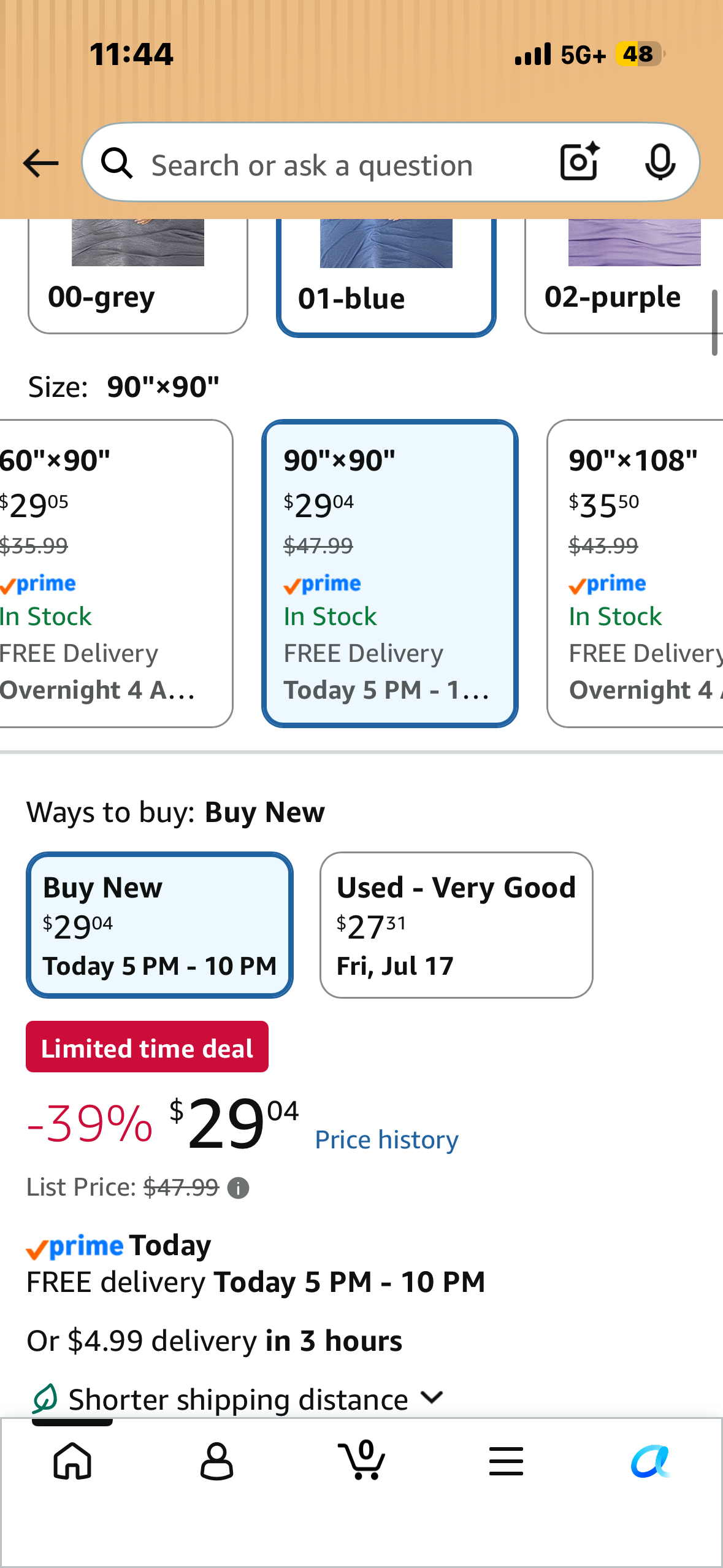The width and height of the screenshot is (723, 1568).
Task: Open the Rufus AI assistant icon
Action: (x=651, y=1461)
